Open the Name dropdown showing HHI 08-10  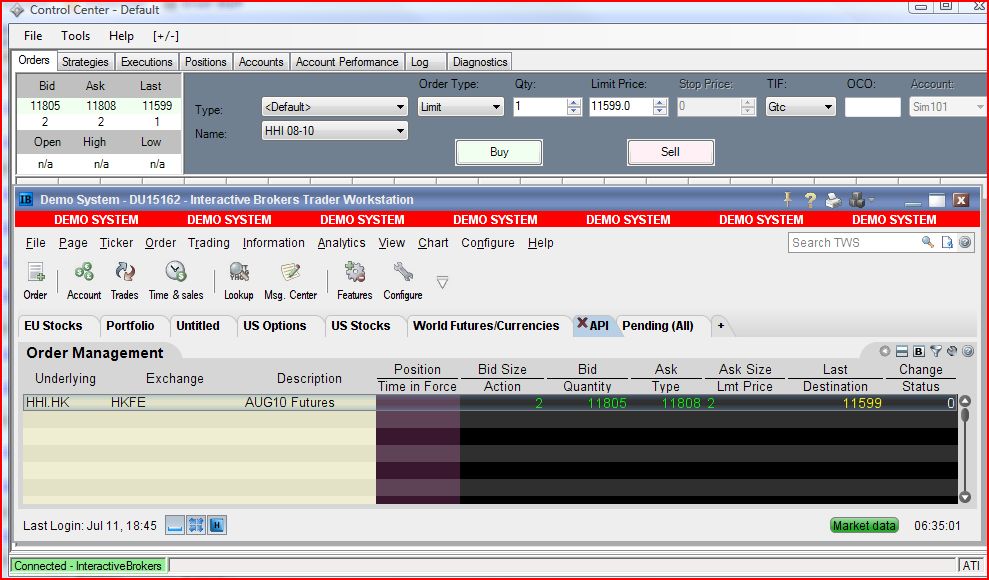334,131
